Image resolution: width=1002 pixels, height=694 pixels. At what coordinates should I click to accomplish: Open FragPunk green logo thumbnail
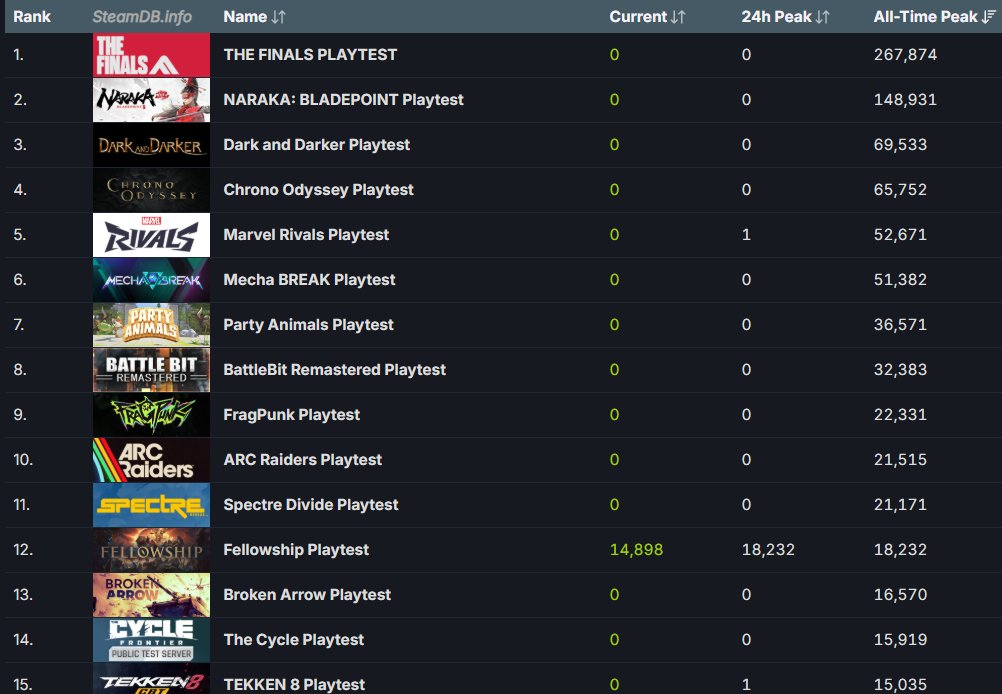tap(151, 415)
